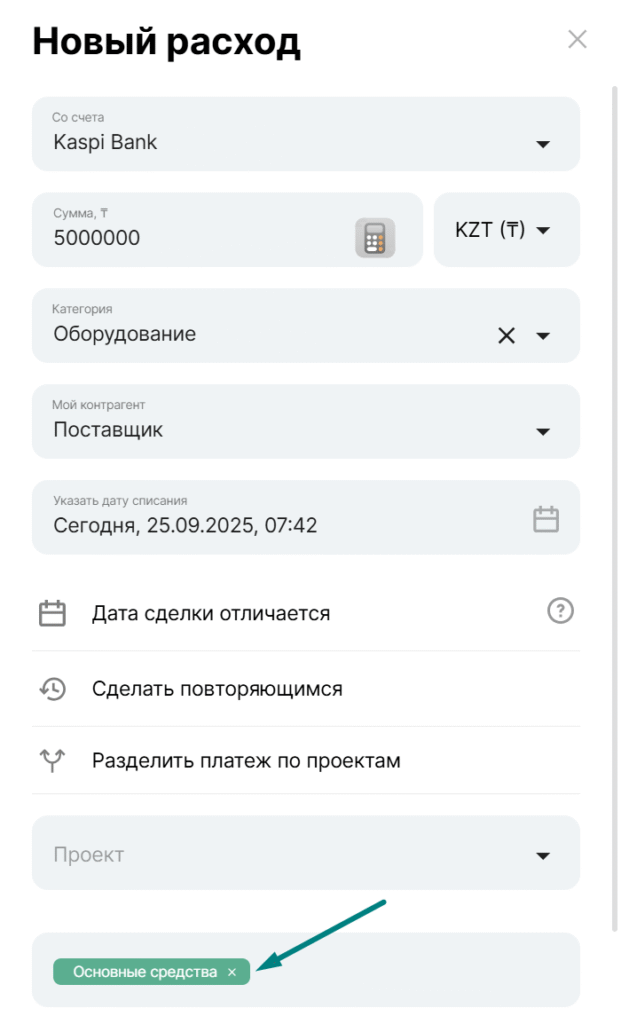Clear the Оборудование category selection
621x1024 pixels.
tap(507, 335)
